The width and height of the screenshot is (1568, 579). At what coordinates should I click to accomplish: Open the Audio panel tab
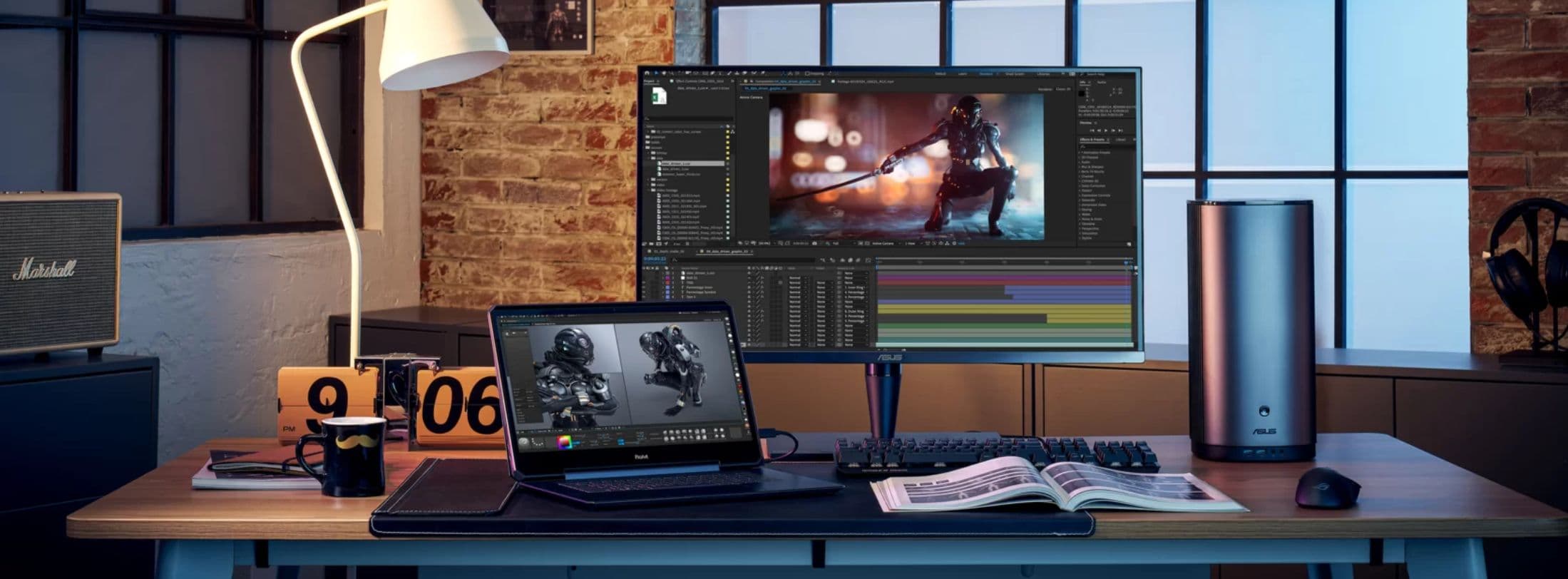1102,83
